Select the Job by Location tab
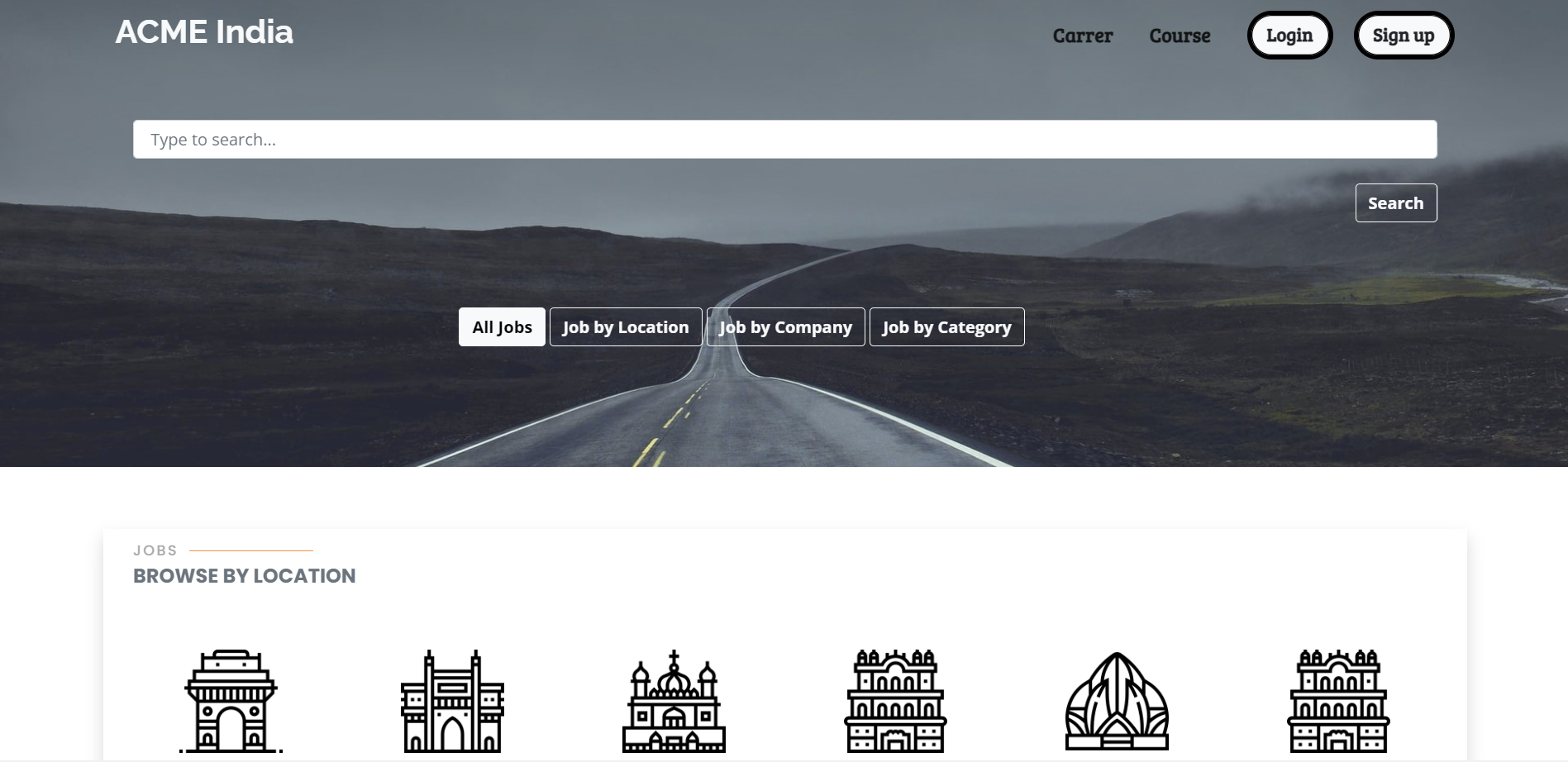Viewport: 1568px width, 762px height. point(626,327)
